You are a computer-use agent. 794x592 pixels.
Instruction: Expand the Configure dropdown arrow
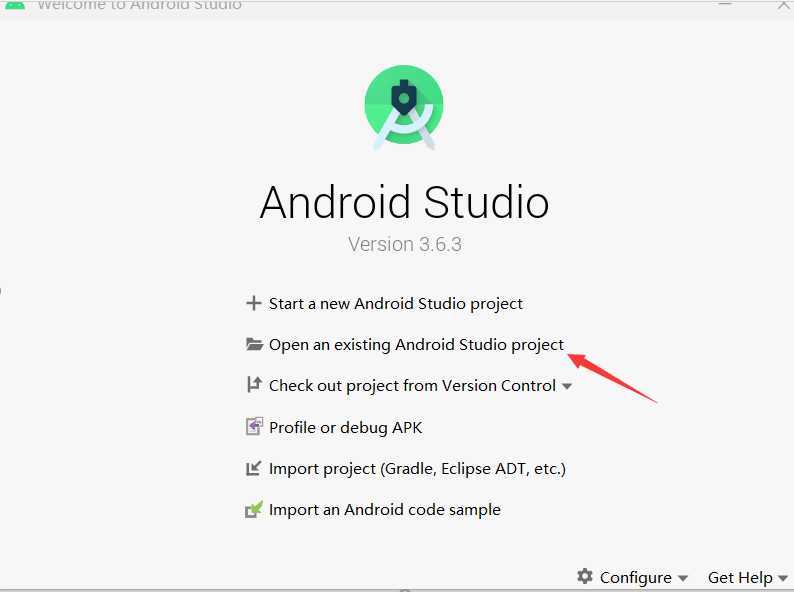tap(683, 578)
